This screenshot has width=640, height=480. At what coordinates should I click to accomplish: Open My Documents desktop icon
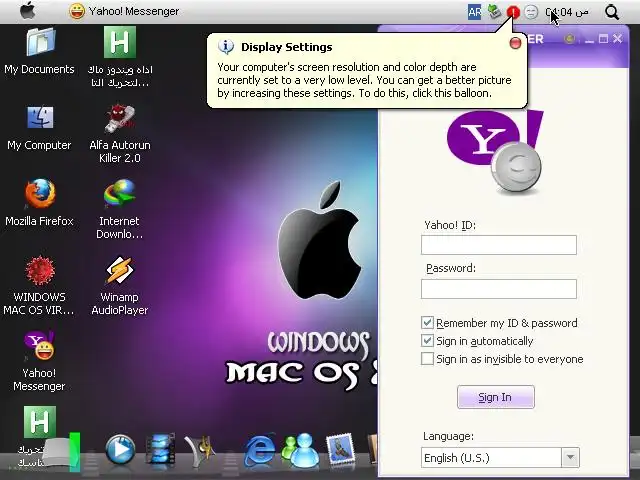(x=40, y=51)
